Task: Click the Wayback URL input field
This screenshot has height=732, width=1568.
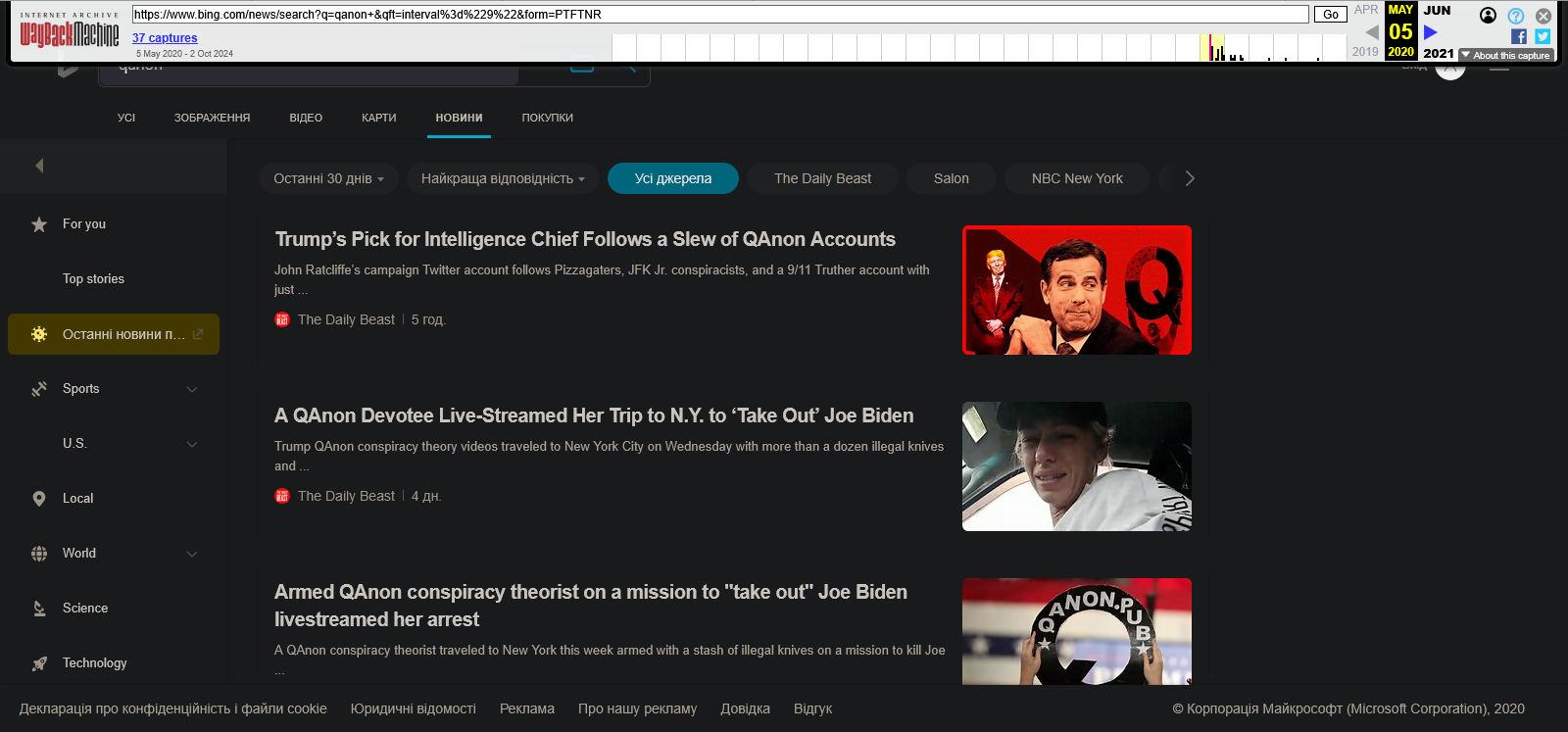Action: click(x=720, y=15)
